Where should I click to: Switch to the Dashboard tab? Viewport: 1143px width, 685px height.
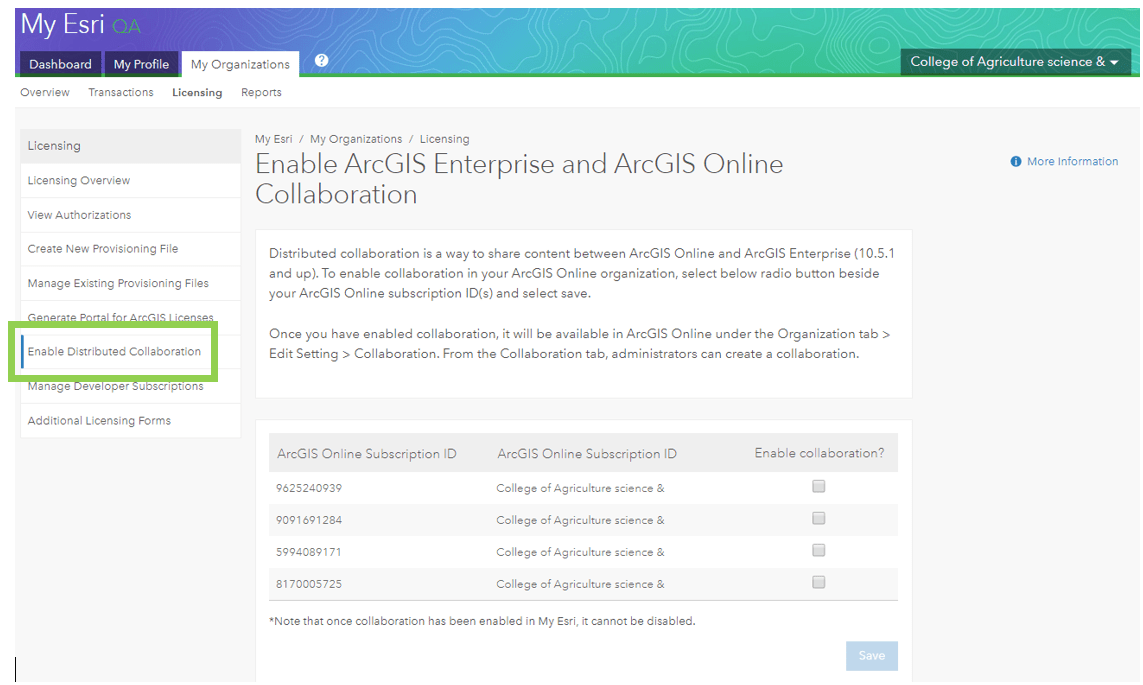coord(61,64)
